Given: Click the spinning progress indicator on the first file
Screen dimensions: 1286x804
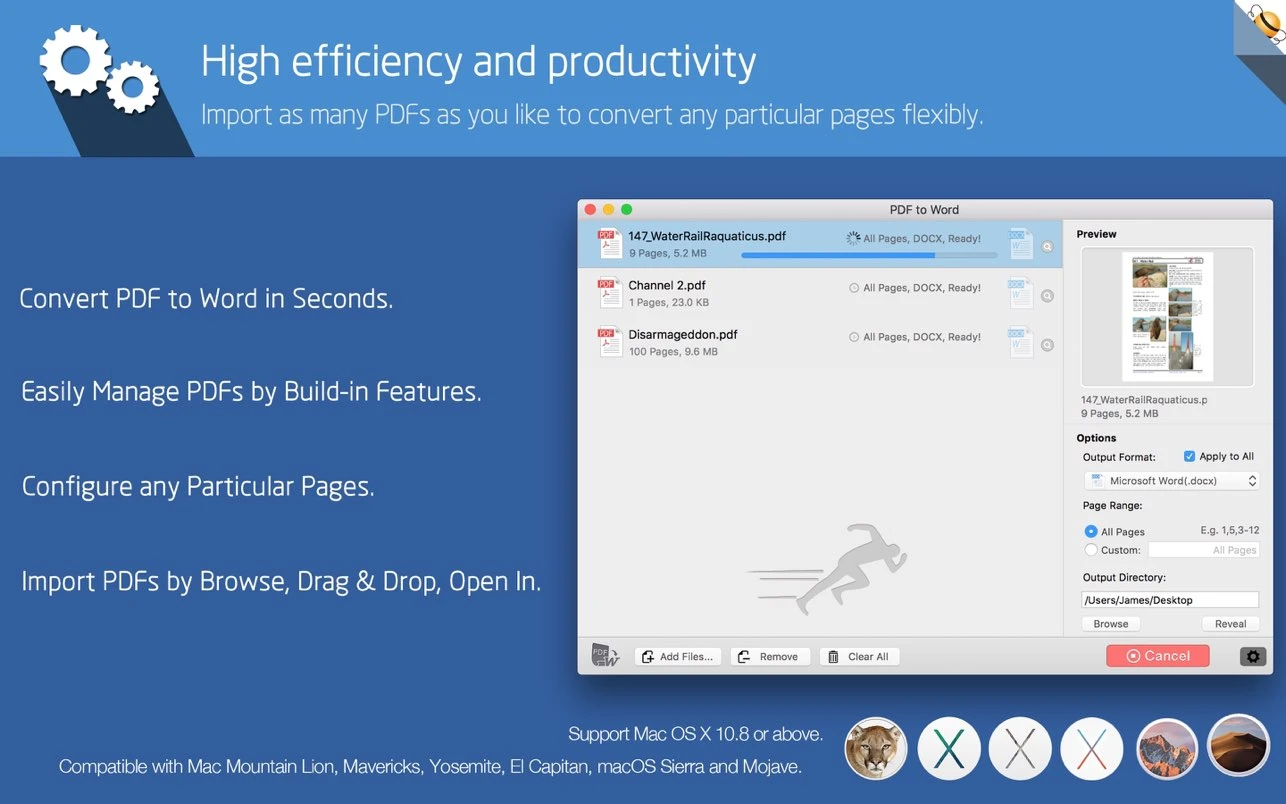Looking at the screenshot, I should click(853, 238).
